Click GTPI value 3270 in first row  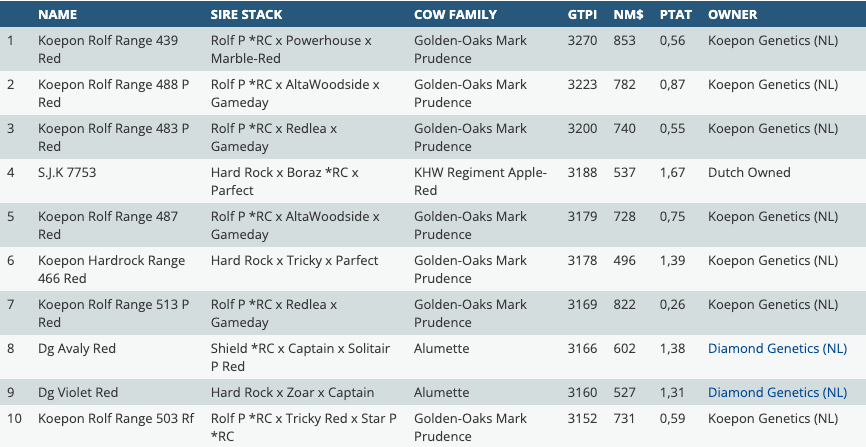pyautogui.click(x=581, y=40)
